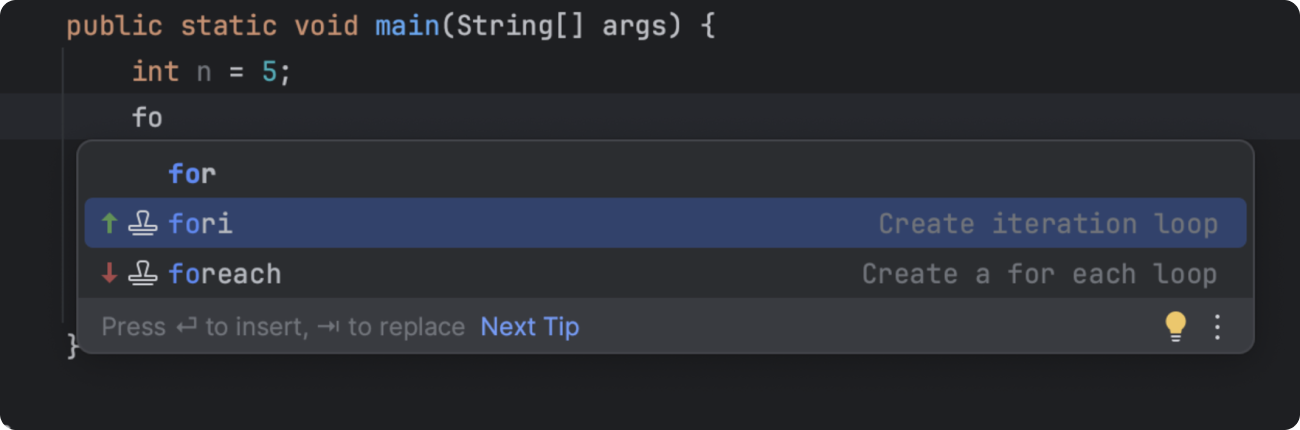
Task: Pick the "foreach" template suggestion
Action: tap(224, 274)
